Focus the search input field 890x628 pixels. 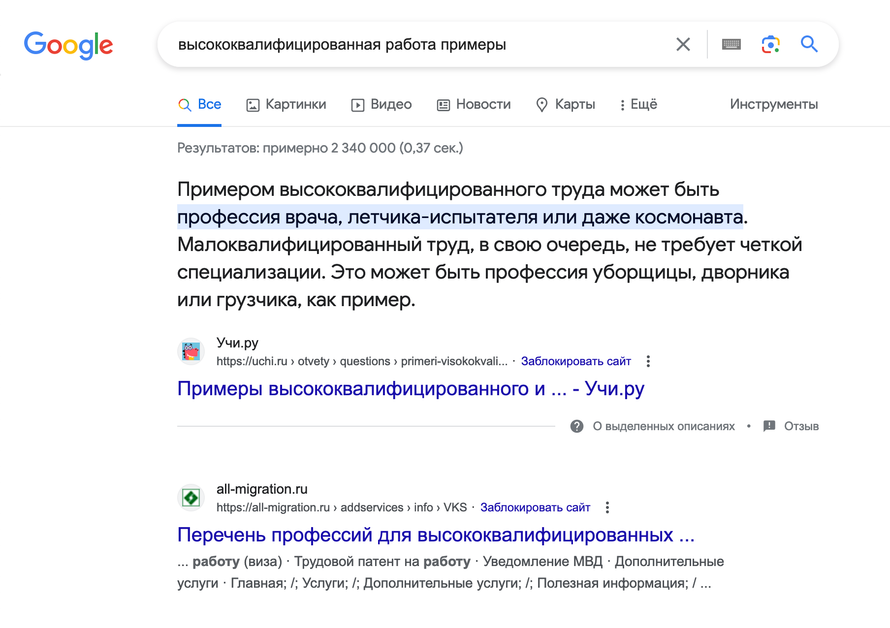point(420,44)
